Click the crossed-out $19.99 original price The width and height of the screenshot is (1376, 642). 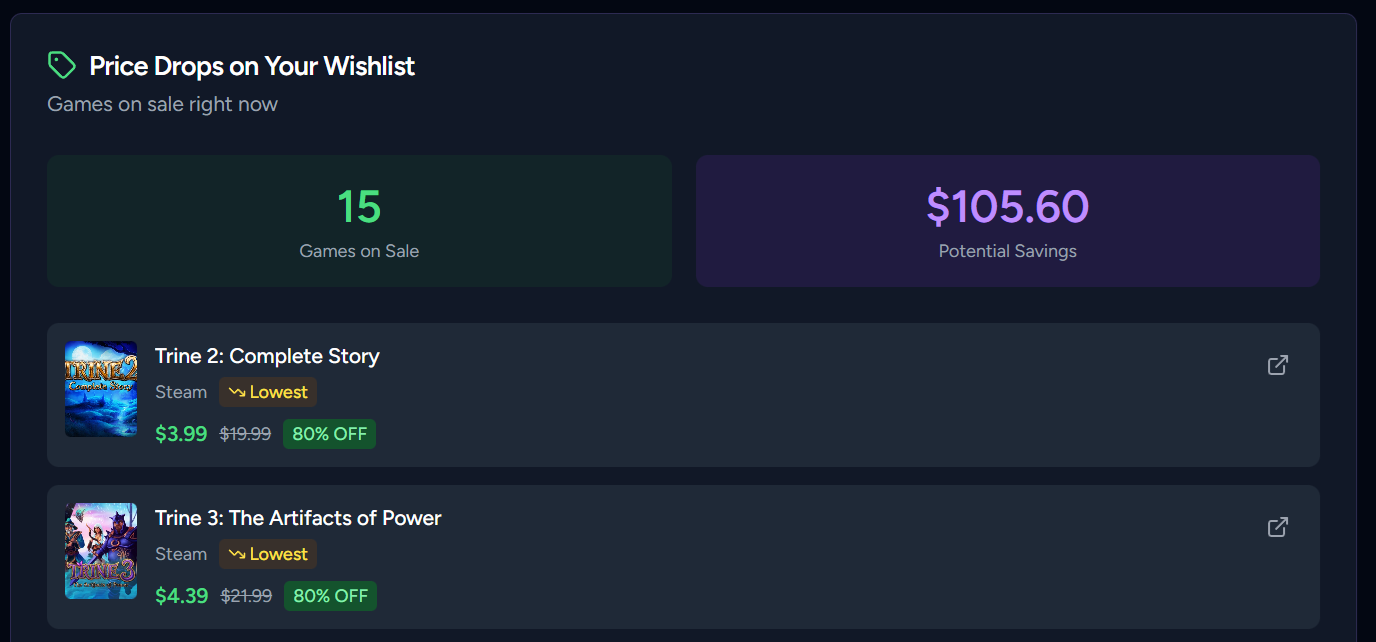(245, 434)
